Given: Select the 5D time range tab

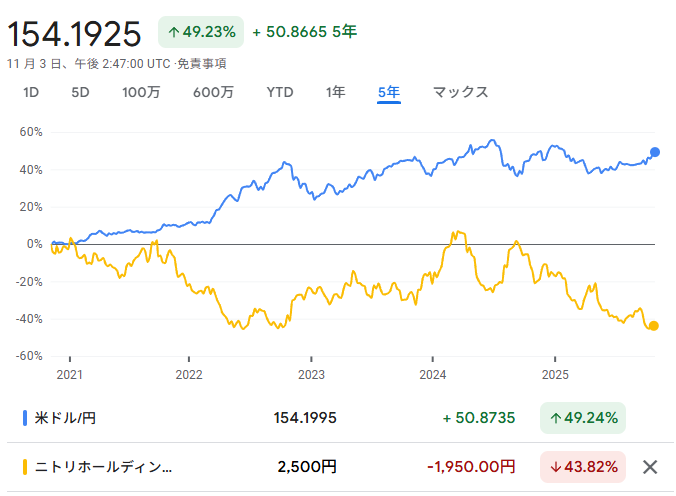Looking at the screenshot, I should [80, 92].
